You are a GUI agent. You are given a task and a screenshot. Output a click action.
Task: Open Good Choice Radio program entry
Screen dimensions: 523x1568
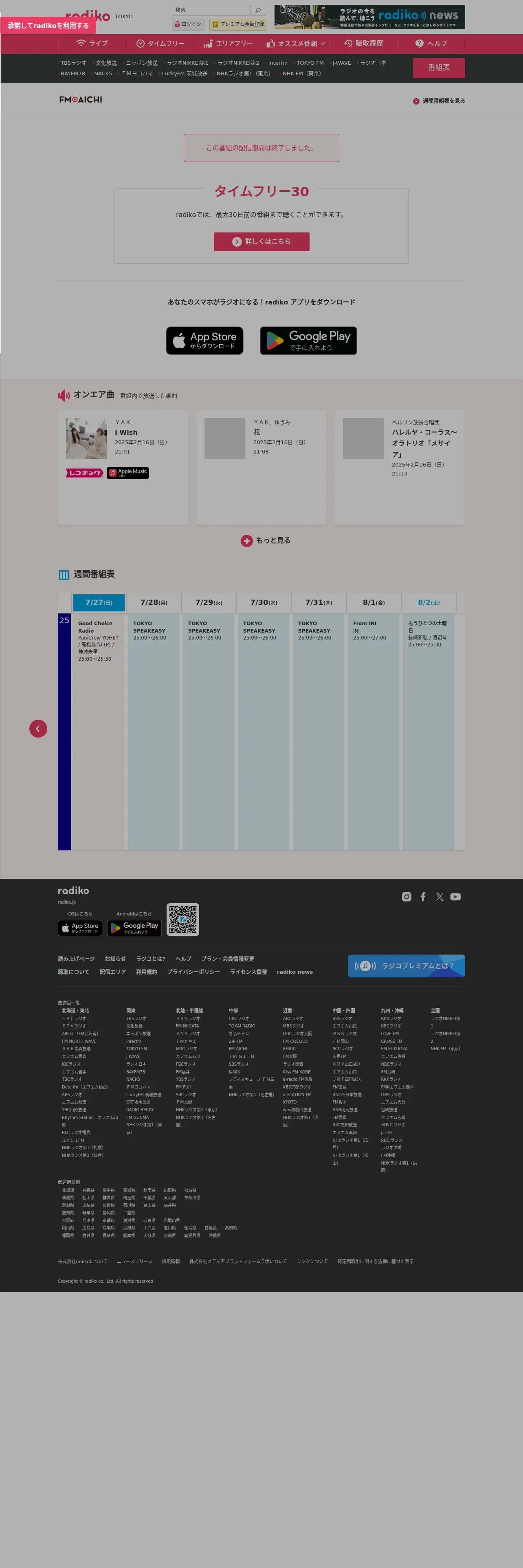click(99, 641)
